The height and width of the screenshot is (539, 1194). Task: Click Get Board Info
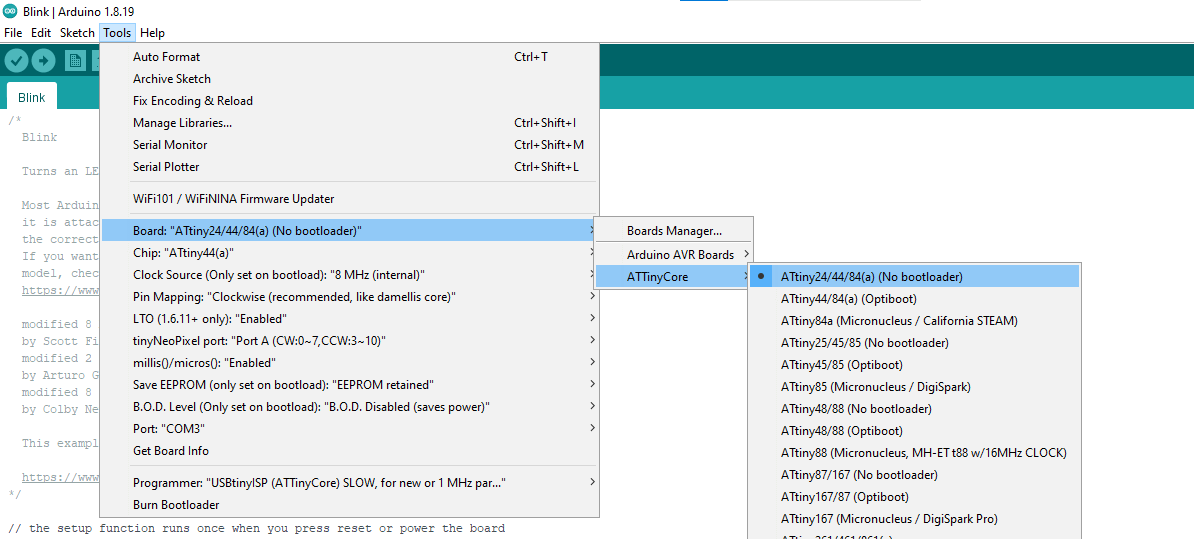point(350,451)
